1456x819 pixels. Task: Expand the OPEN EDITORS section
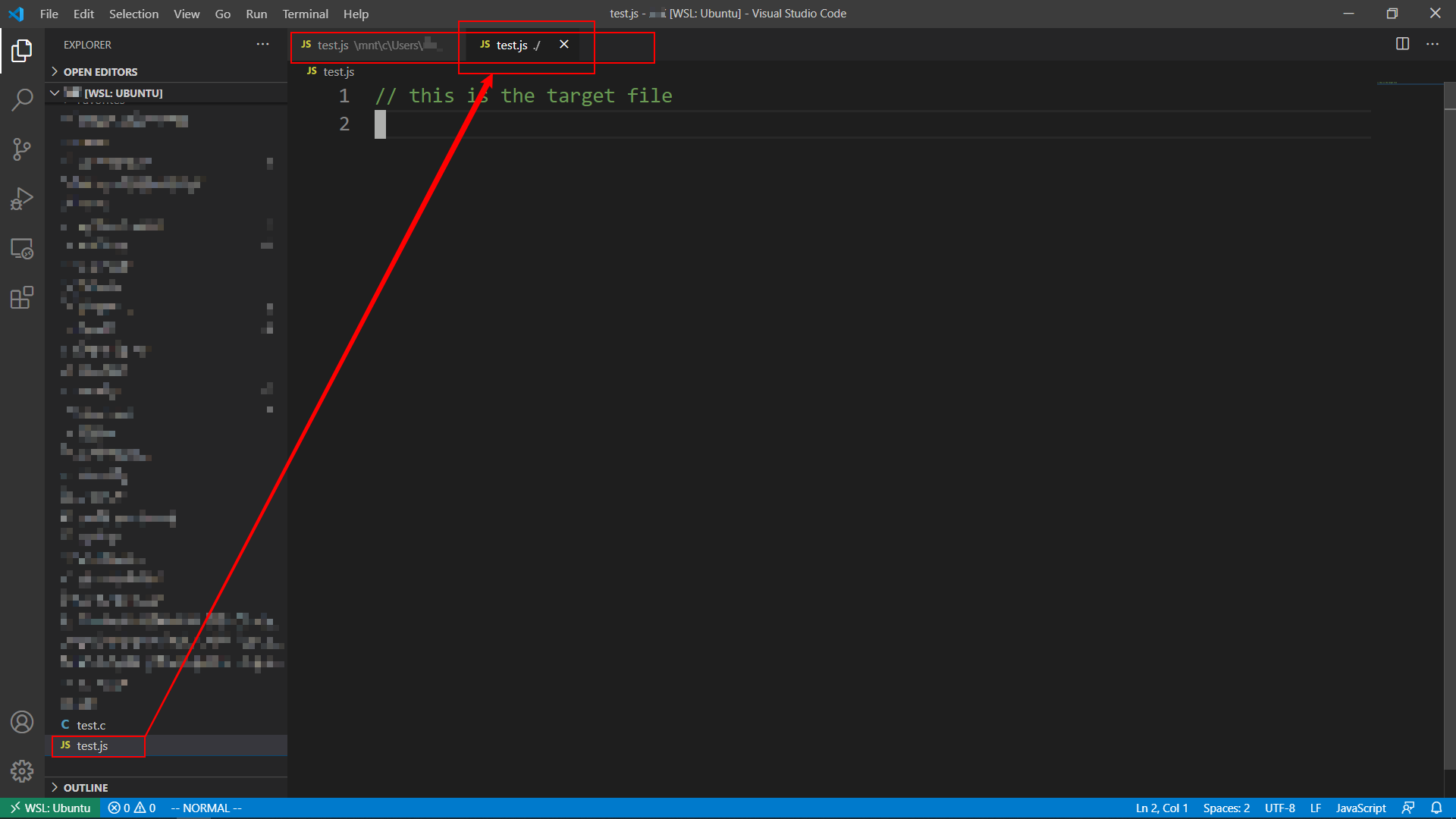click(101, 71)
